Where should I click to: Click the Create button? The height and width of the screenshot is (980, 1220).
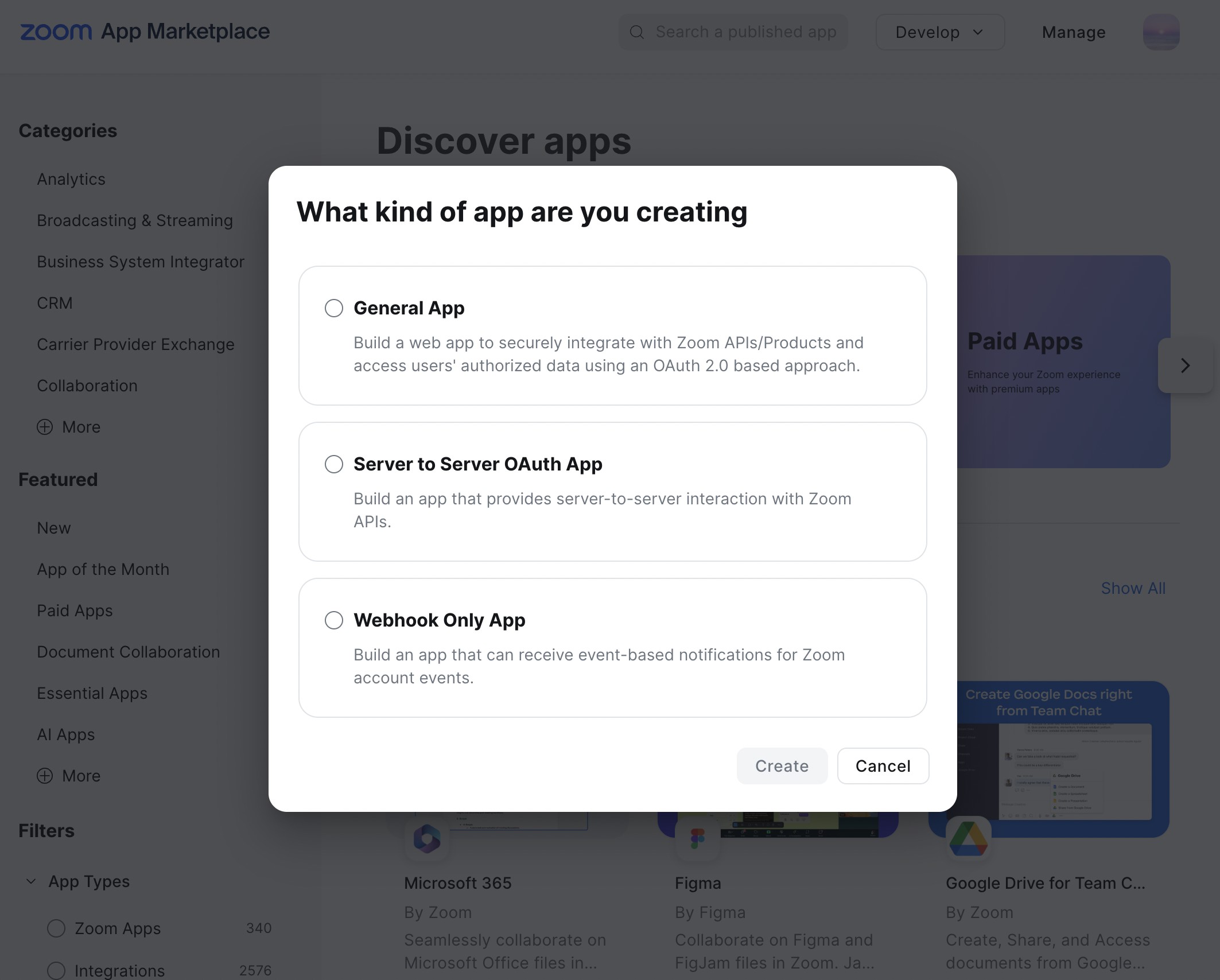click(782, 766)
